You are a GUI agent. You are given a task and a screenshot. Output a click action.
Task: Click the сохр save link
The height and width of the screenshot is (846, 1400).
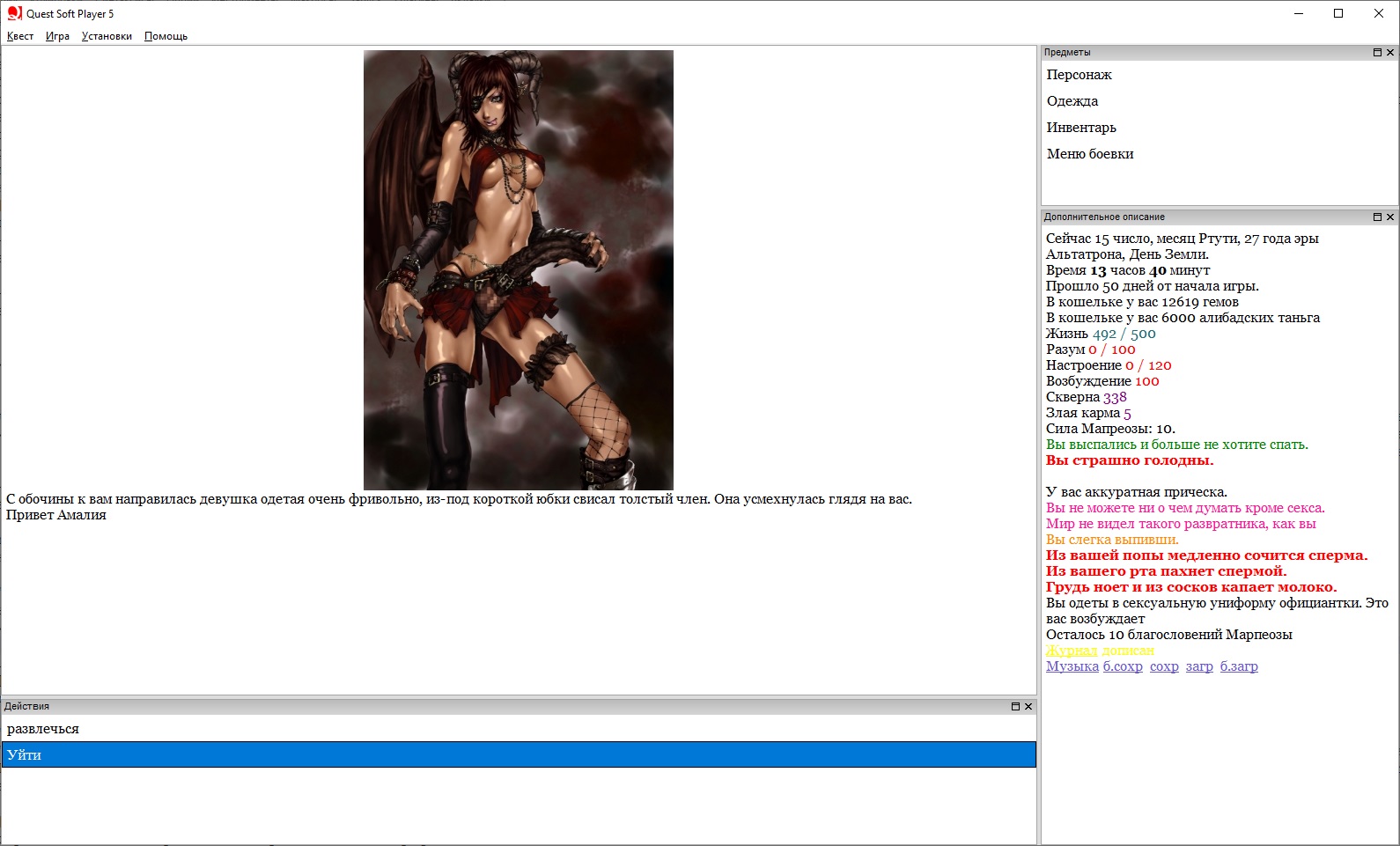pos(1164,666)
